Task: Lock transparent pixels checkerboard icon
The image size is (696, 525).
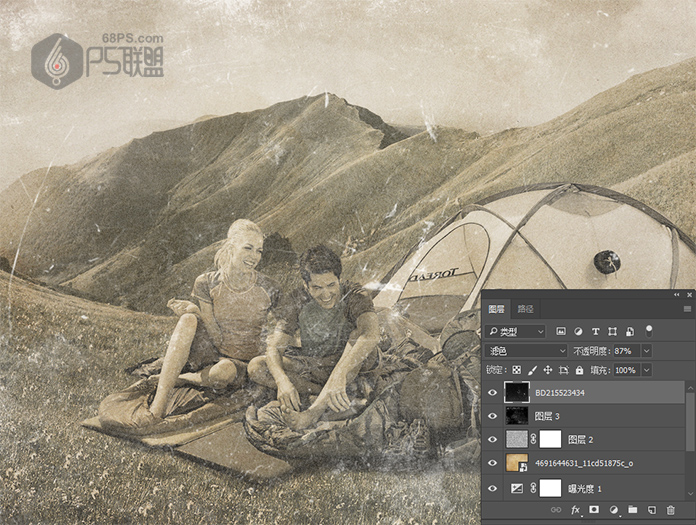Action: click(517, 370)
